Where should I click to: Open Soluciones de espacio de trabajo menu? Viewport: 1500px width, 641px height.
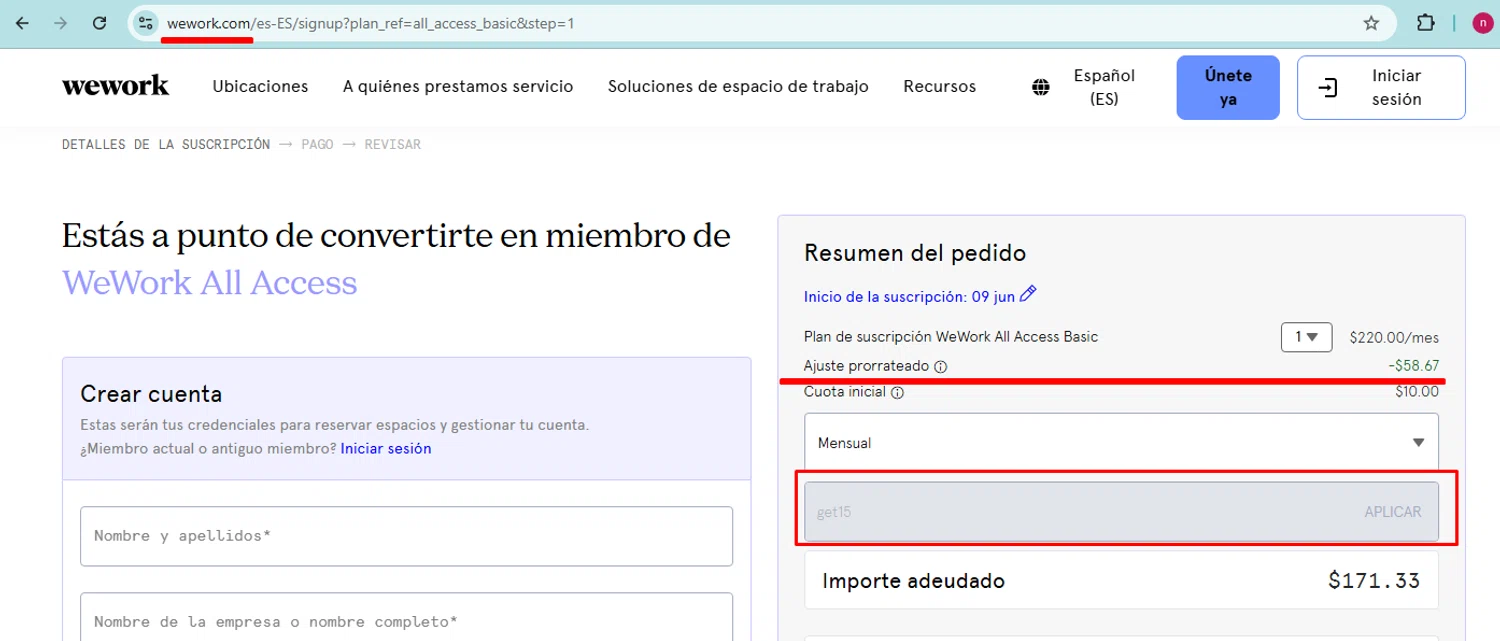click(738, 87)
